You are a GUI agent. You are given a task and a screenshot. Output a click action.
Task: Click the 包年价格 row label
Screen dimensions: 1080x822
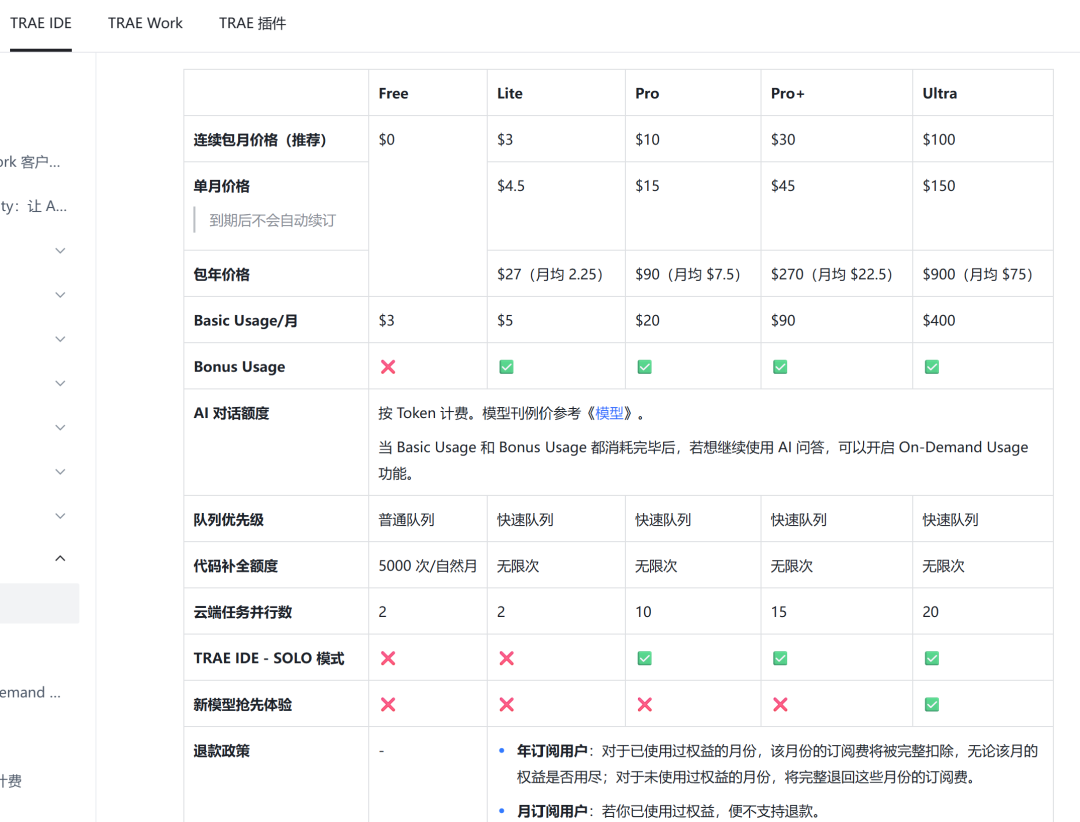pos(221,274)
